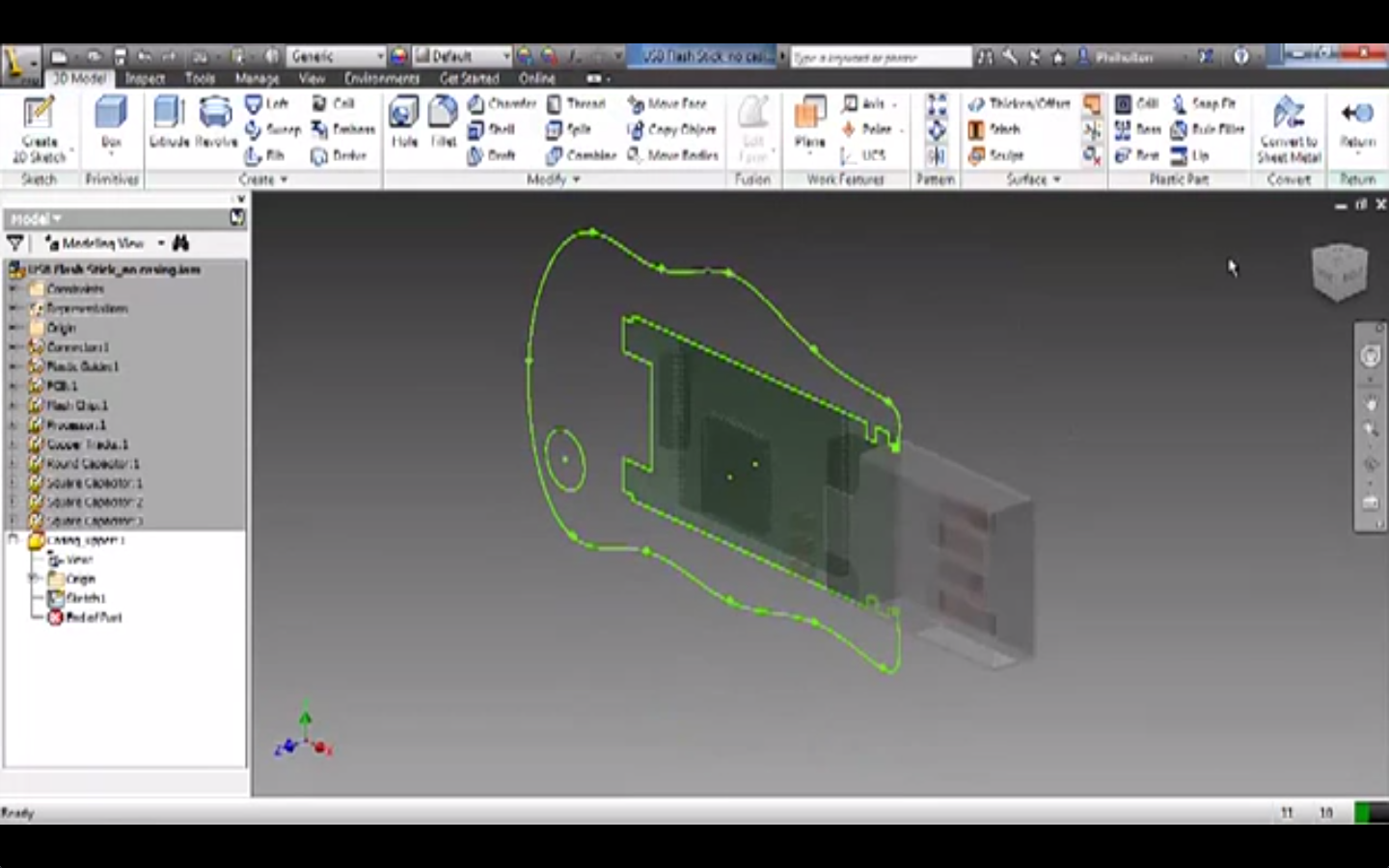This screenshot has height=868, width=1389.
Task: Activate the Extrude tool
Action: coord(169,122)
